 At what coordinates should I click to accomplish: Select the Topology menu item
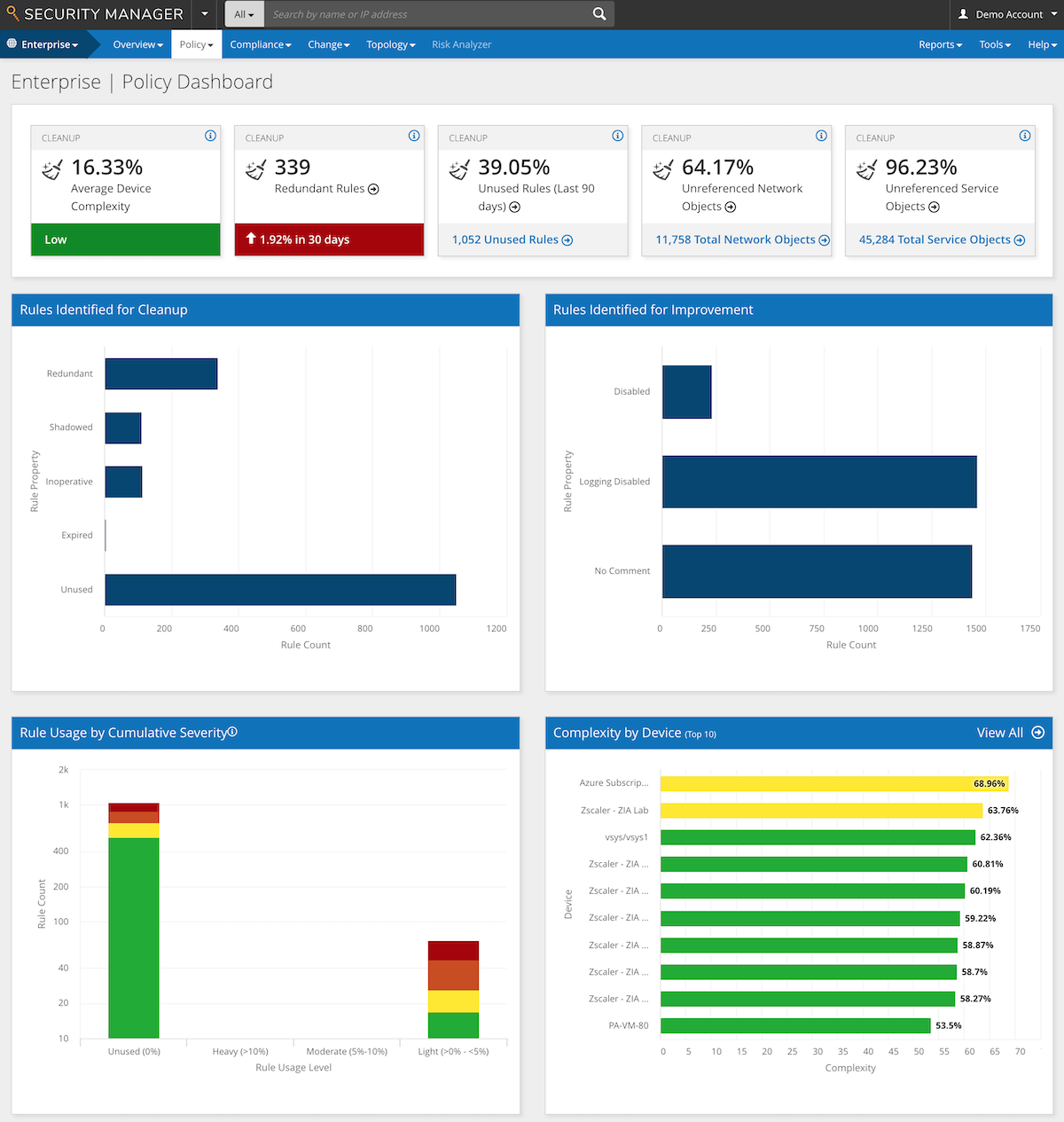tap(390, 44)
